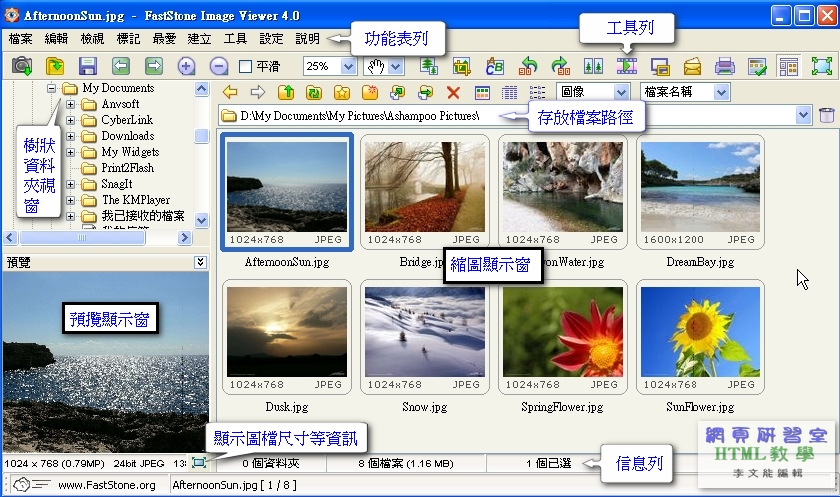Viewport: 840px width, 497px height.
Task: Open the 工具 menu
Action: (235, 39)
